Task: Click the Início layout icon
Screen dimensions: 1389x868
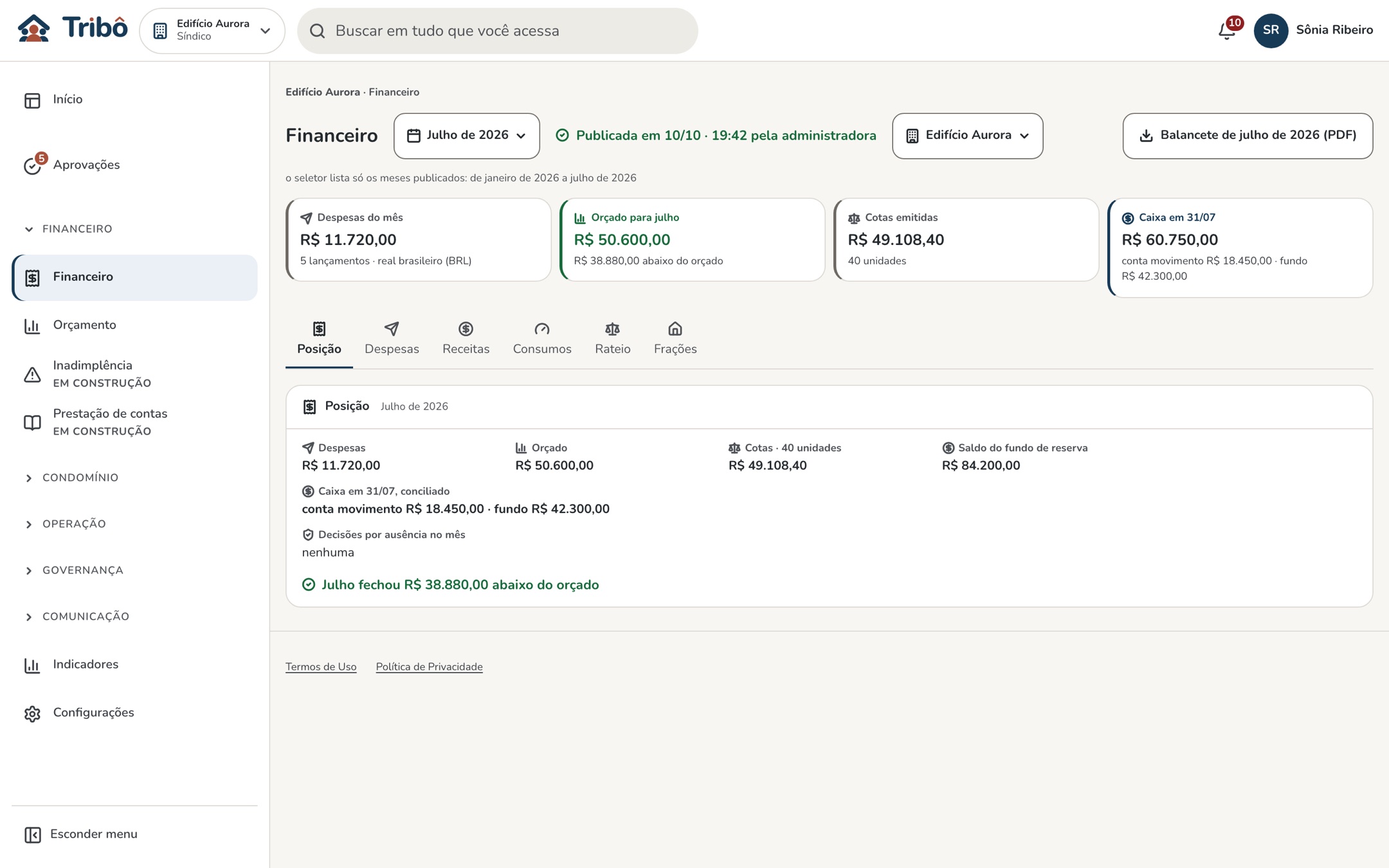Action: click(x=32, y=100)
